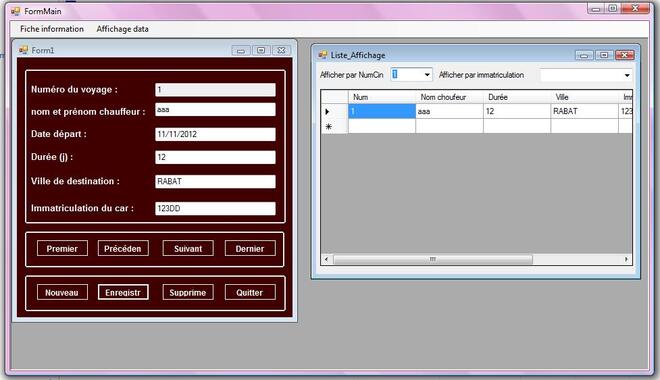Close the Liste_Affichage window
660x380 pixels.
coord(625,55)
